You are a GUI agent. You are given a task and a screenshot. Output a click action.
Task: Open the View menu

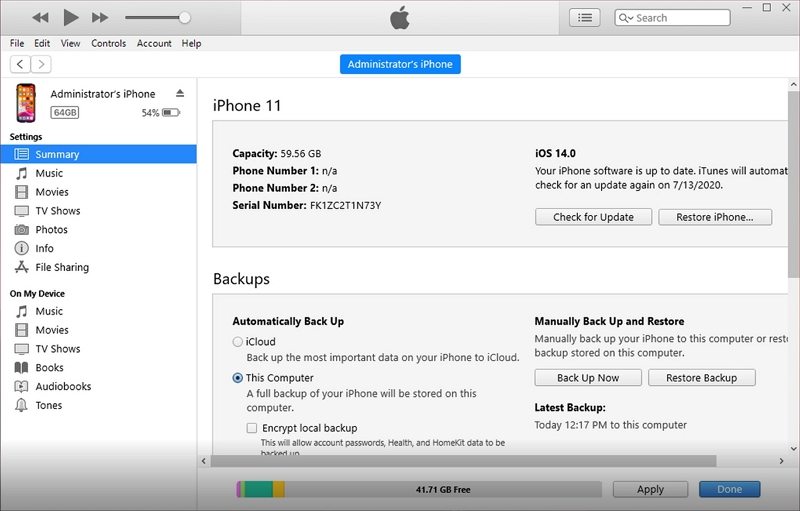point(70,43)
